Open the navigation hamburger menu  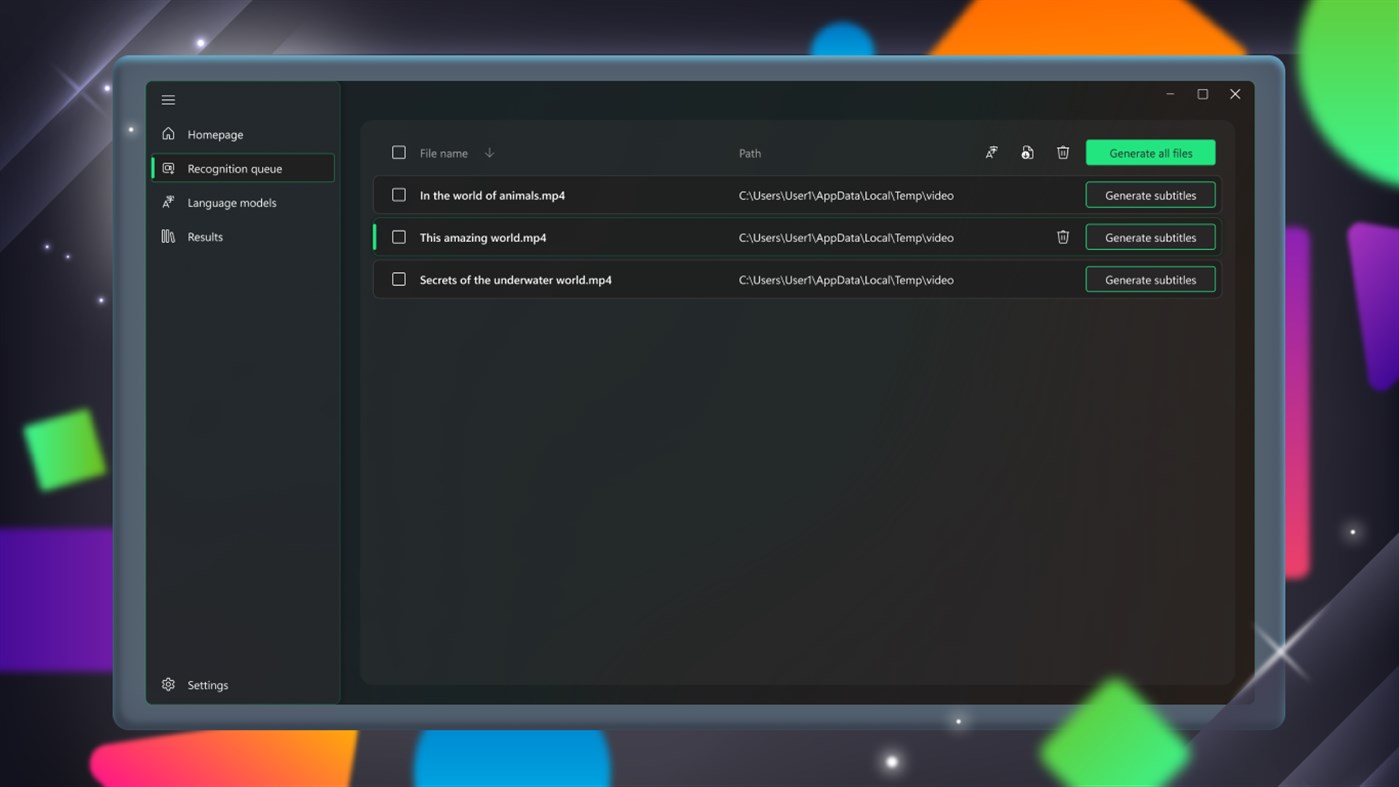click(x=168, y=99)
